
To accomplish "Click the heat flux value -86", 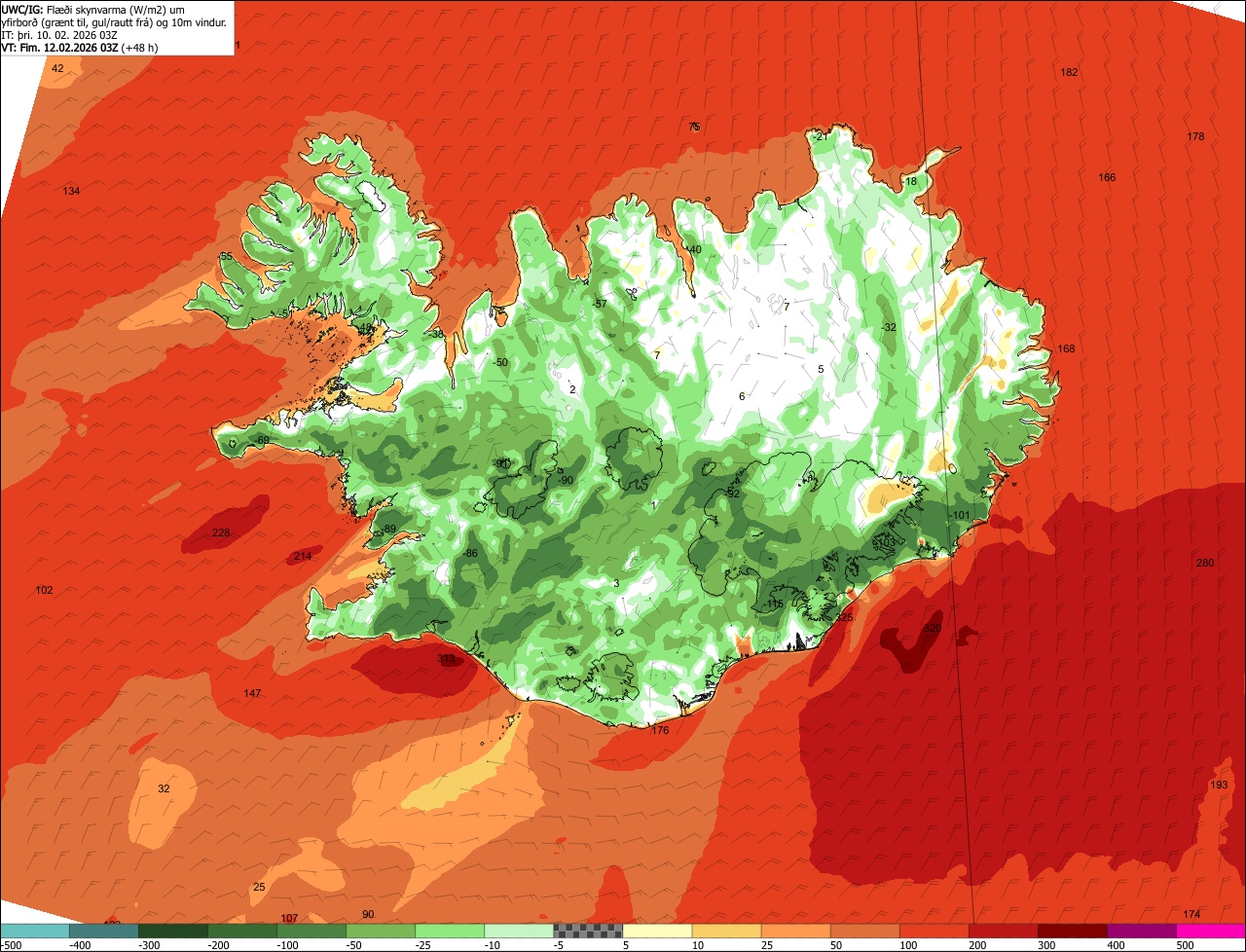I will point(470,553).
